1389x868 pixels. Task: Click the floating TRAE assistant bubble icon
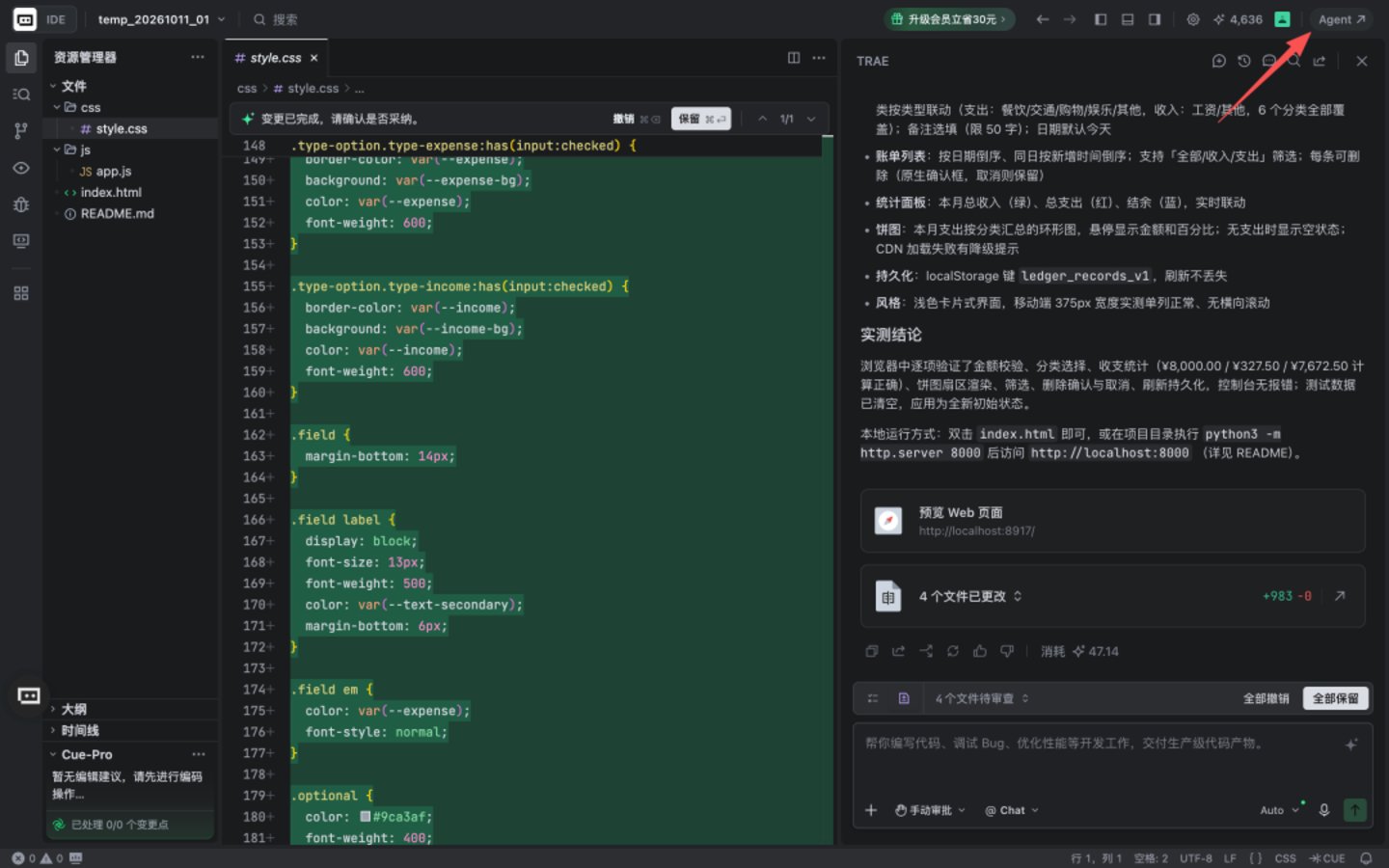coord(29,695)
